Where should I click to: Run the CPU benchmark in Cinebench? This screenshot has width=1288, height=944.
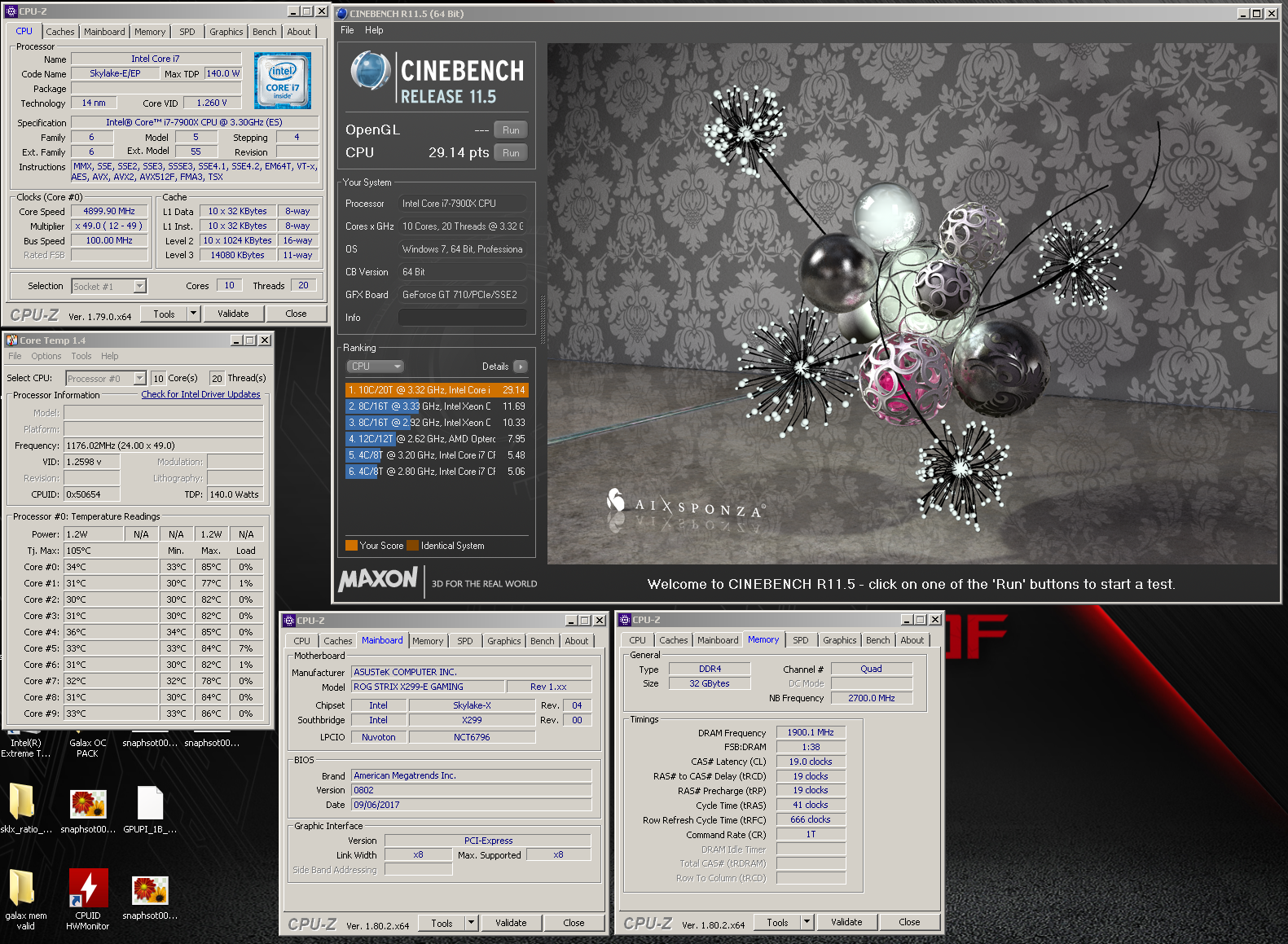(511, 152)
